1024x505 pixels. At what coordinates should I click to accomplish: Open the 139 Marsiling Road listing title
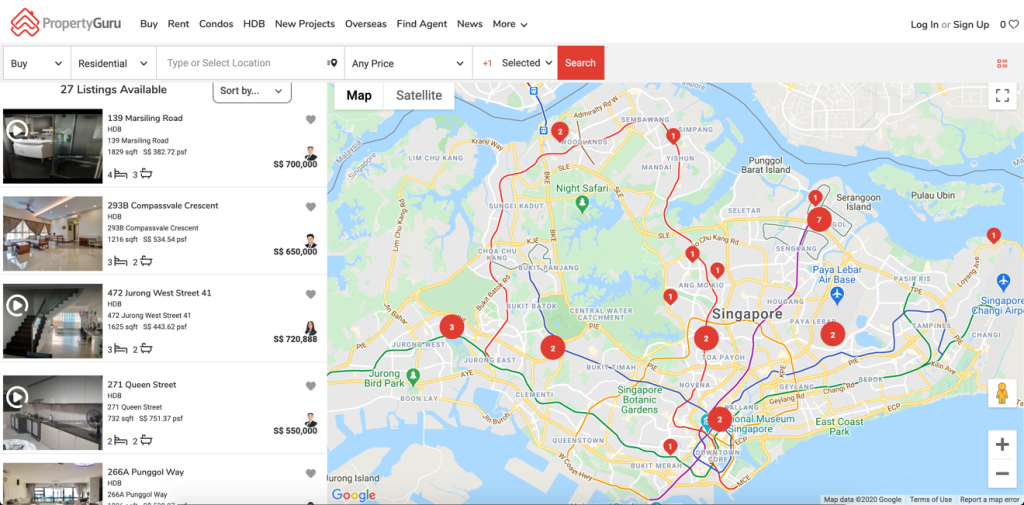[x=145, y=118]
